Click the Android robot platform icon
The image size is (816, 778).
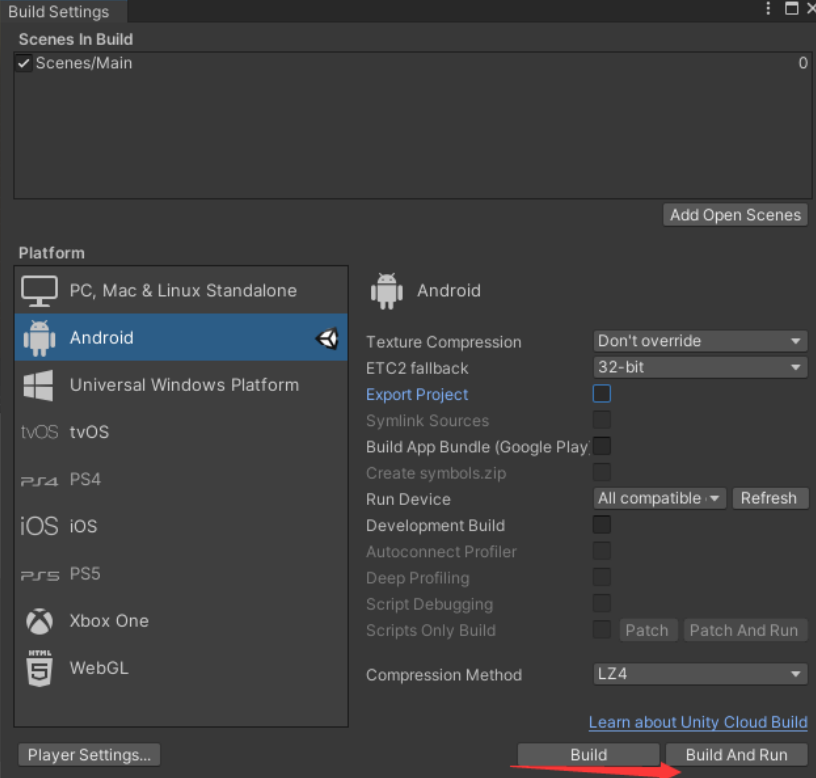coord(39,338)
